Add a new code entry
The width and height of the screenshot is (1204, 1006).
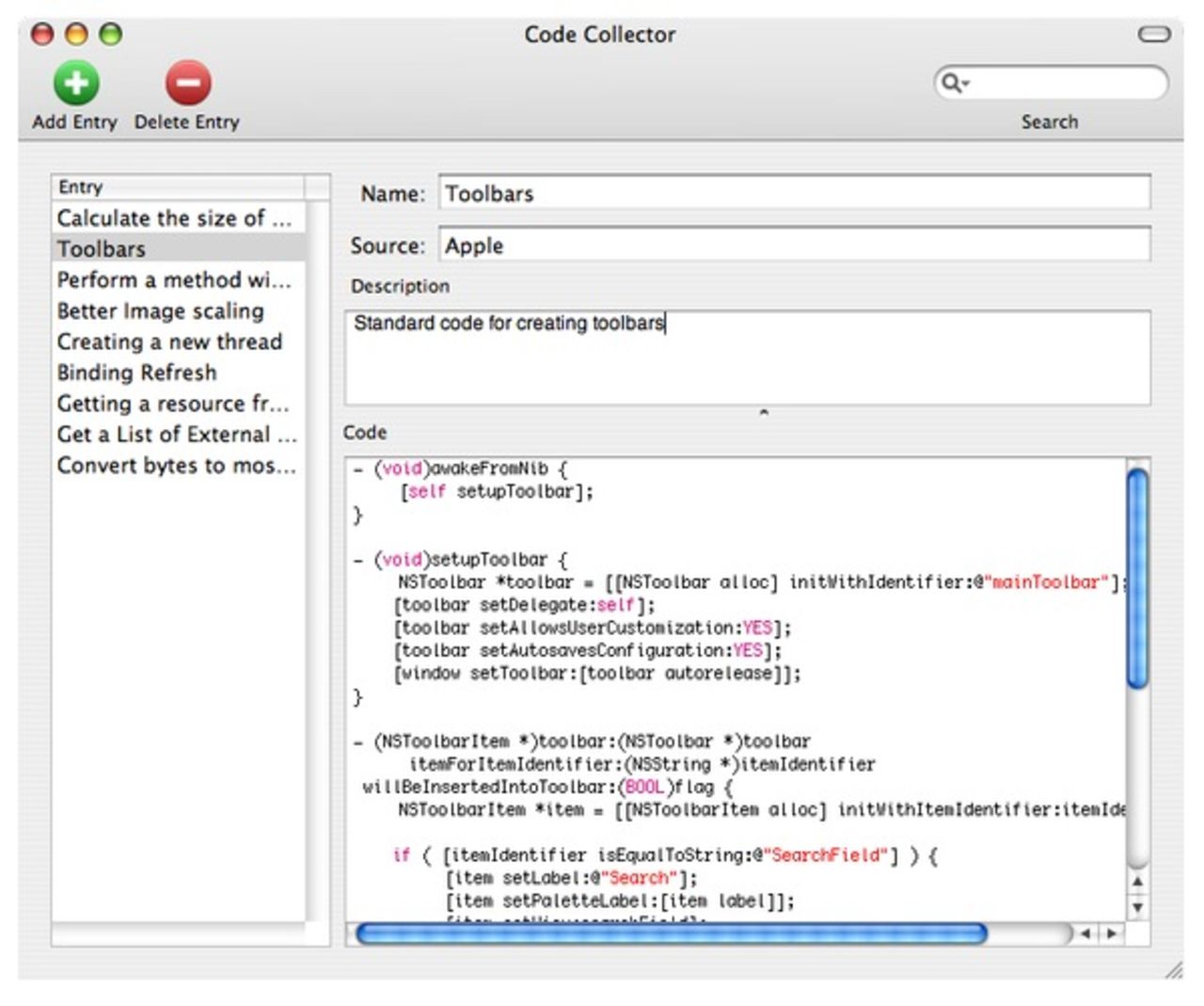click(77, 83)
